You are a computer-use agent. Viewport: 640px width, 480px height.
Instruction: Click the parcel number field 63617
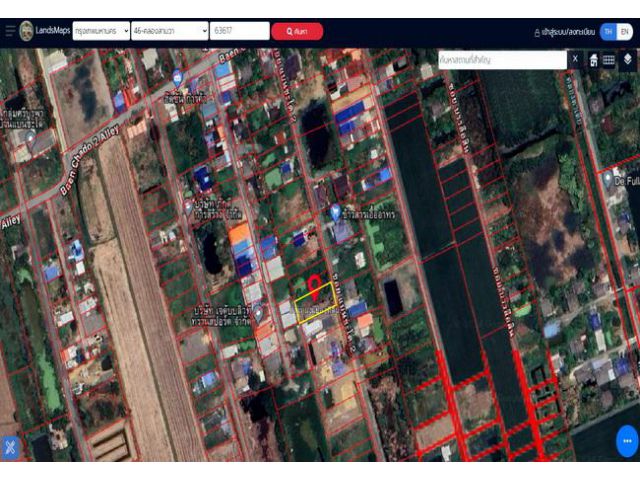coord(240,31)
